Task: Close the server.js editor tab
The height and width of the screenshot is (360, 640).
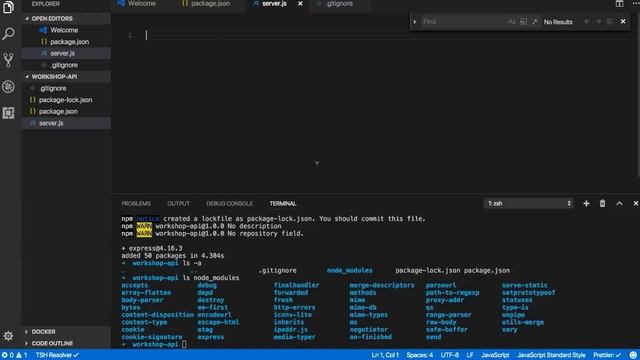Action: point(300,4)
